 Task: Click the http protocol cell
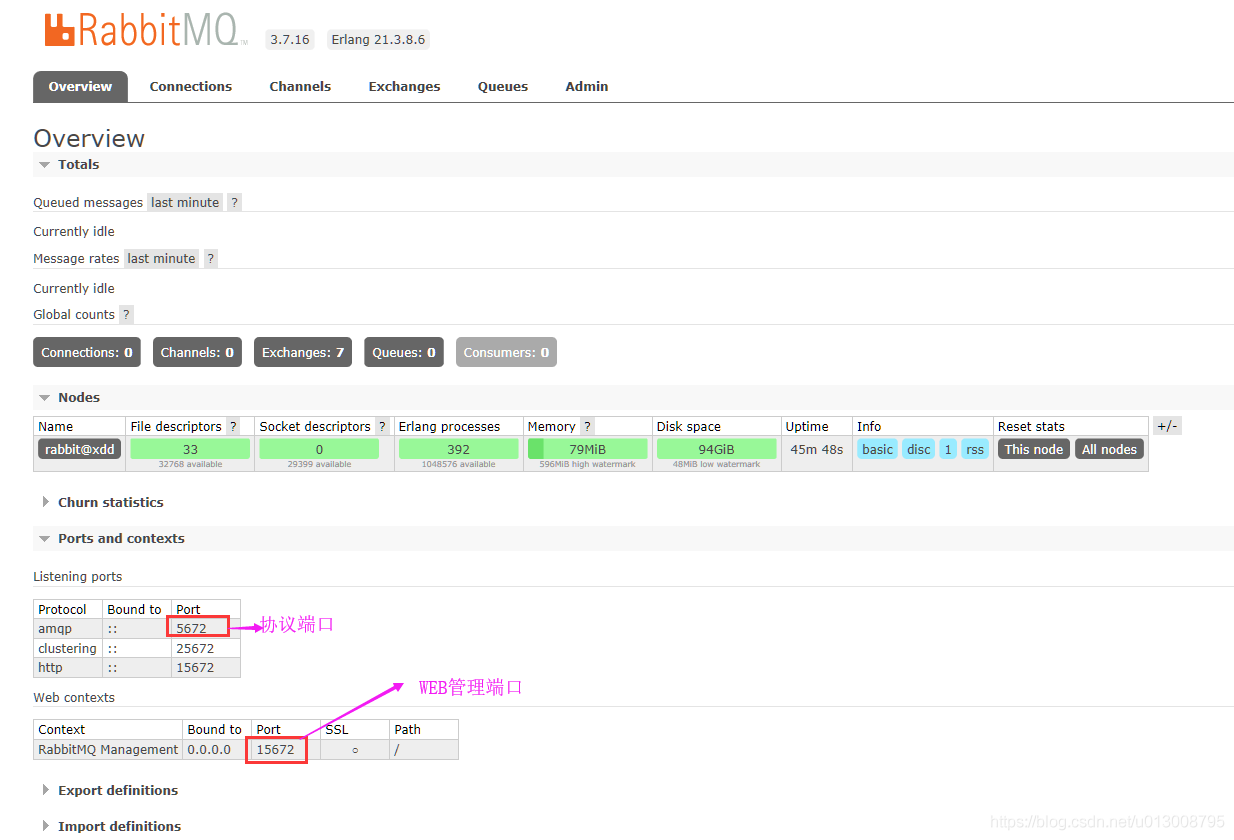coord(68,667)
